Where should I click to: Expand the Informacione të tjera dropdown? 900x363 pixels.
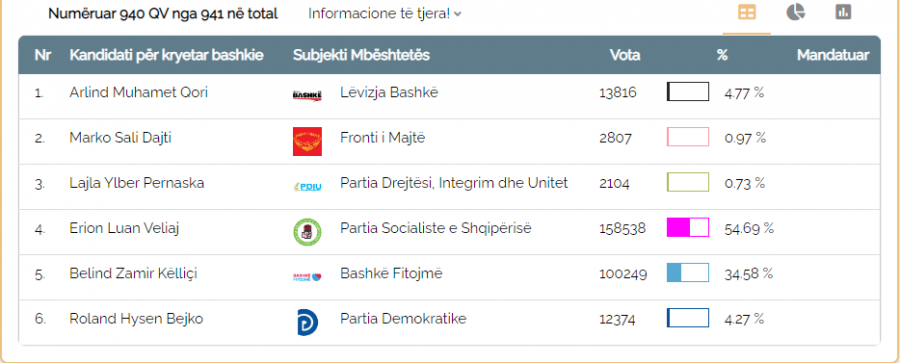[384, 14]
